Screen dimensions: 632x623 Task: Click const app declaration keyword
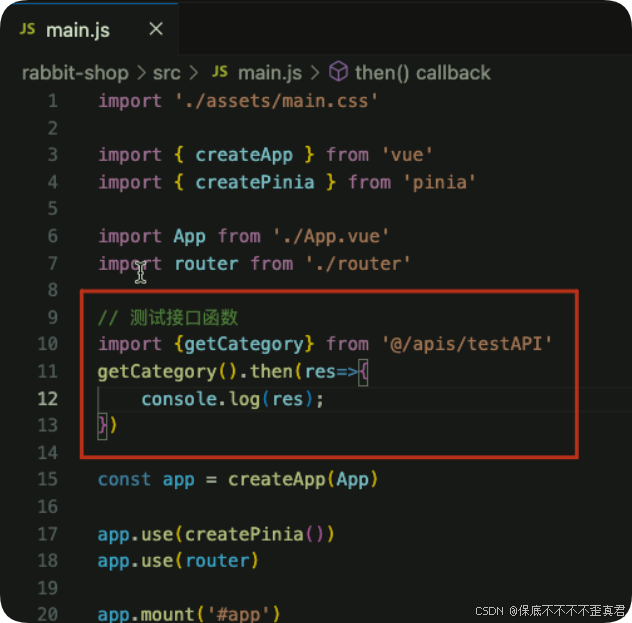(x=125, y=480)
